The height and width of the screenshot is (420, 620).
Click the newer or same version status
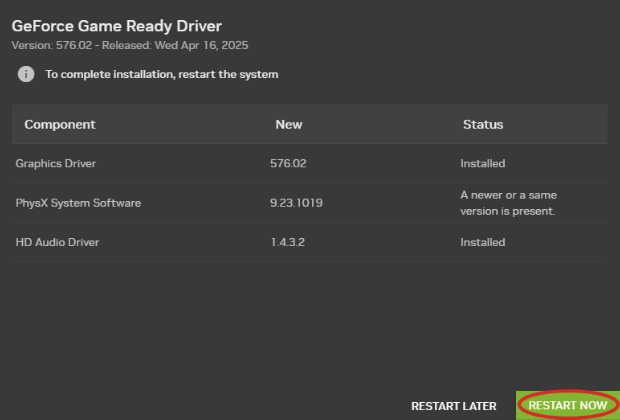pyautogui.click(x=508, y=203)
